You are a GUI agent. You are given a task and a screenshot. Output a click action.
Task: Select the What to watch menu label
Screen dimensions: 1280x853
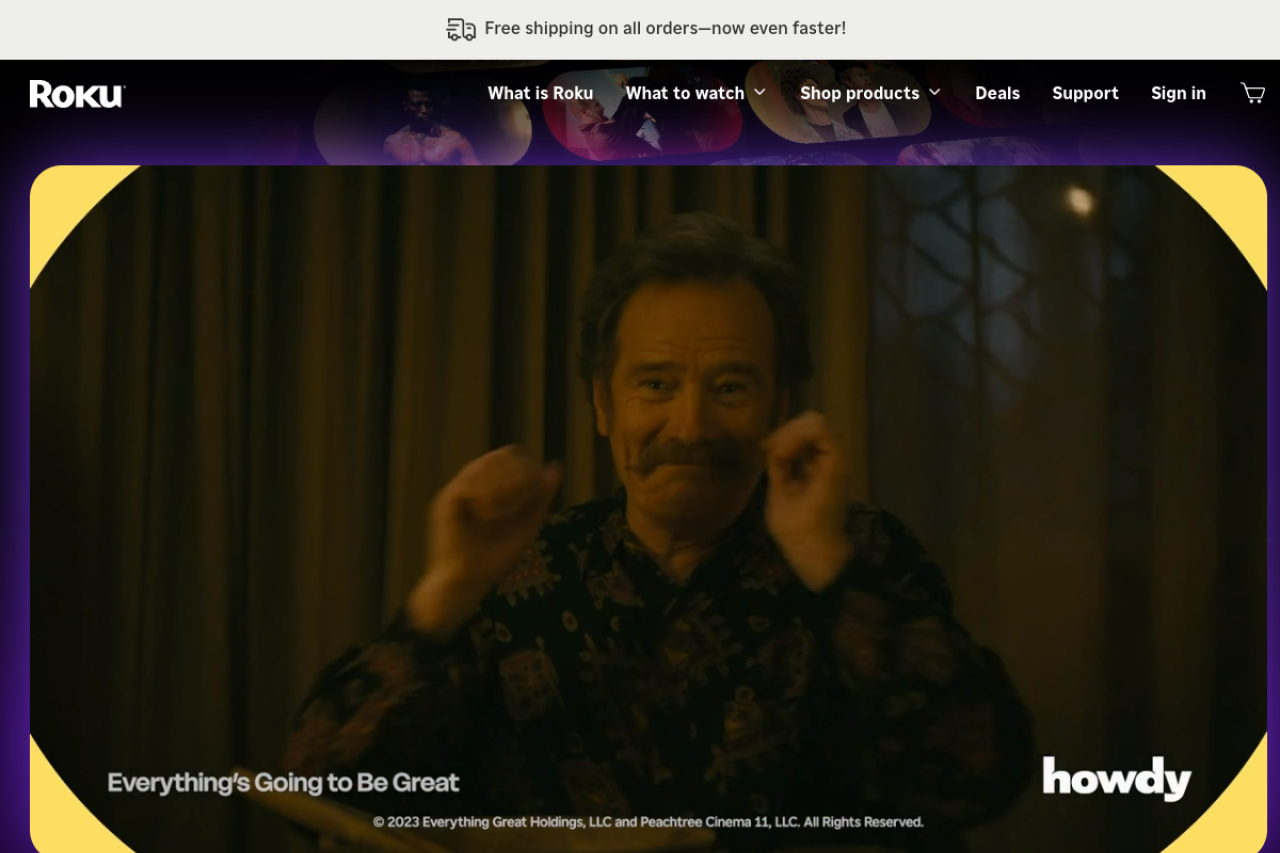click(x=684, y=93)
